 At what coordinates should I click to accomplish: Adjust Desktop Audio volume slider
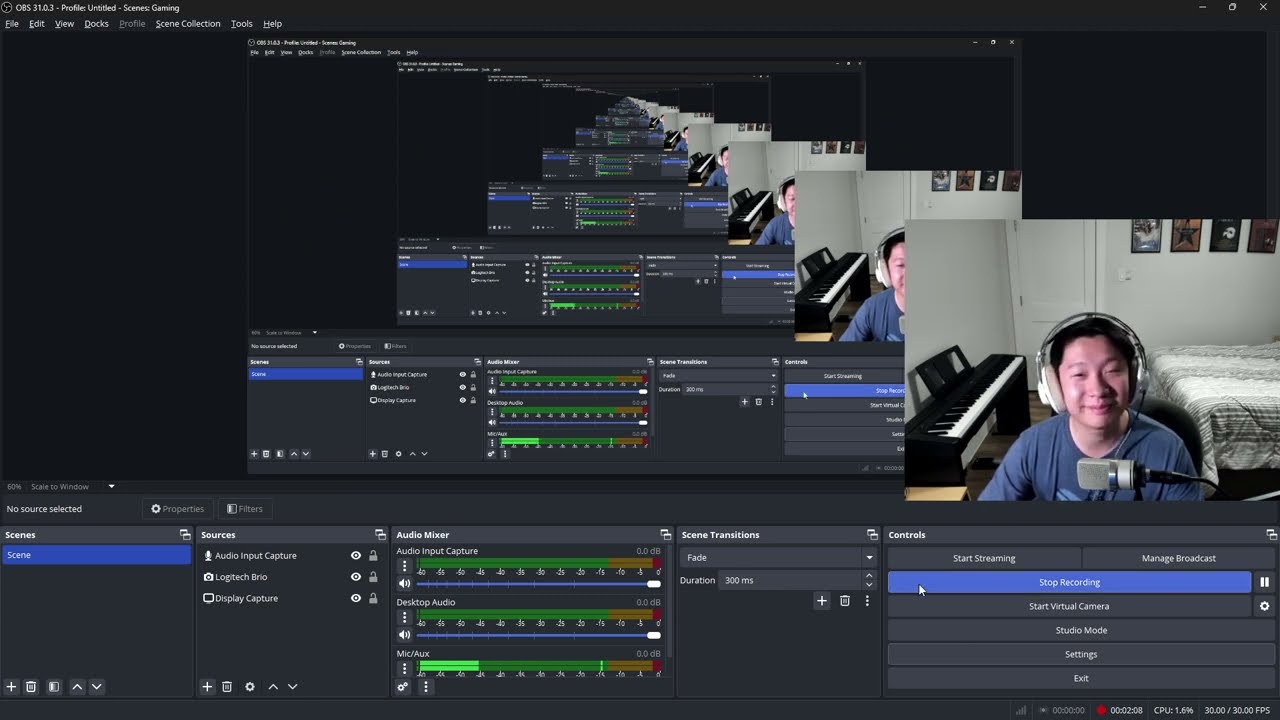pyautogui.click(x=539, y=634)
